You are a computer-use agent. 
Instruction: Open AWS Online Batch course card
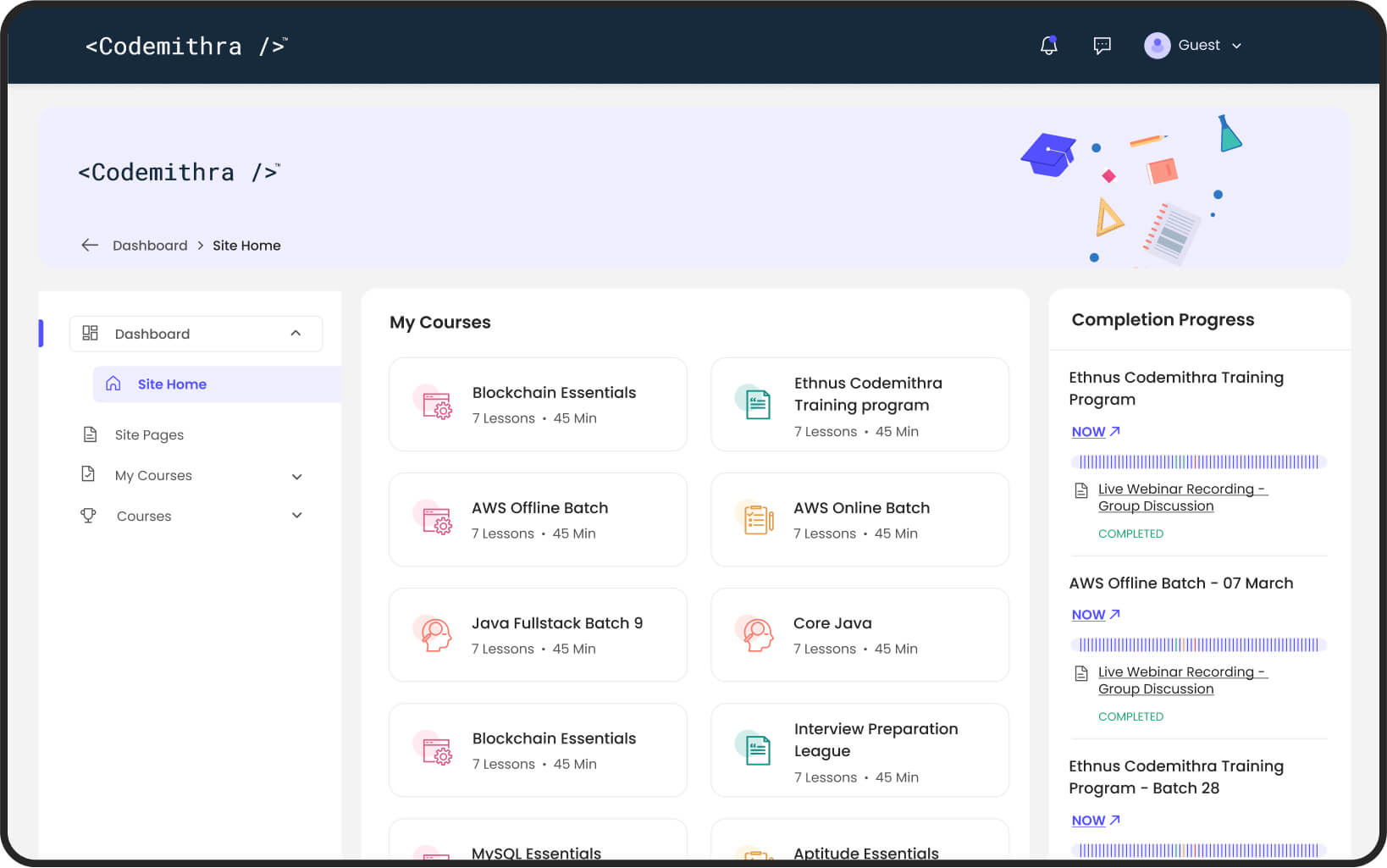[859, 519]
